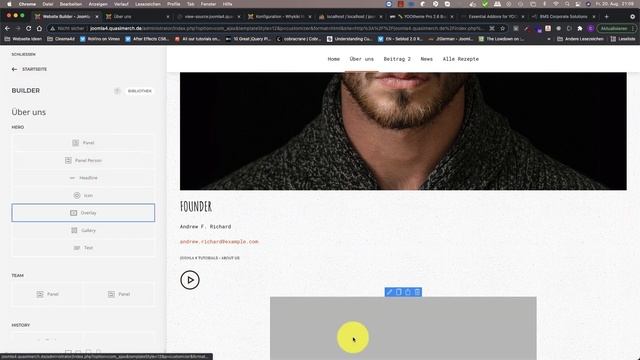Click the name Andrew F. Richard

(205, 227)
